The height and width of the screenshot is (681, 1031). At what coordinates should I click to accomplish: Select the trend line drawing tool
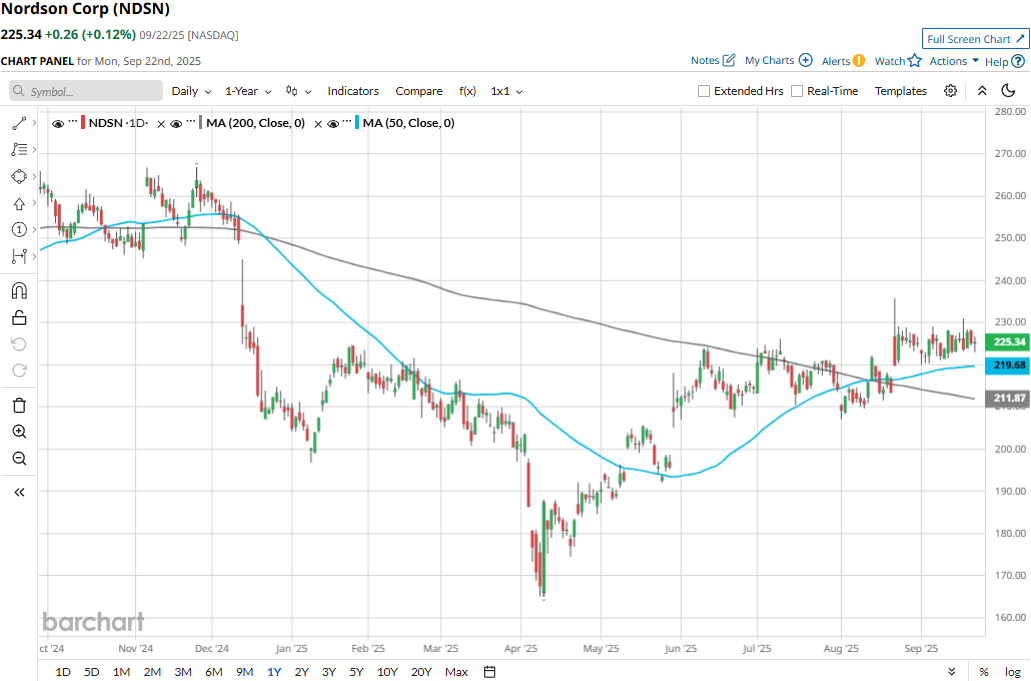pos(19,123)
